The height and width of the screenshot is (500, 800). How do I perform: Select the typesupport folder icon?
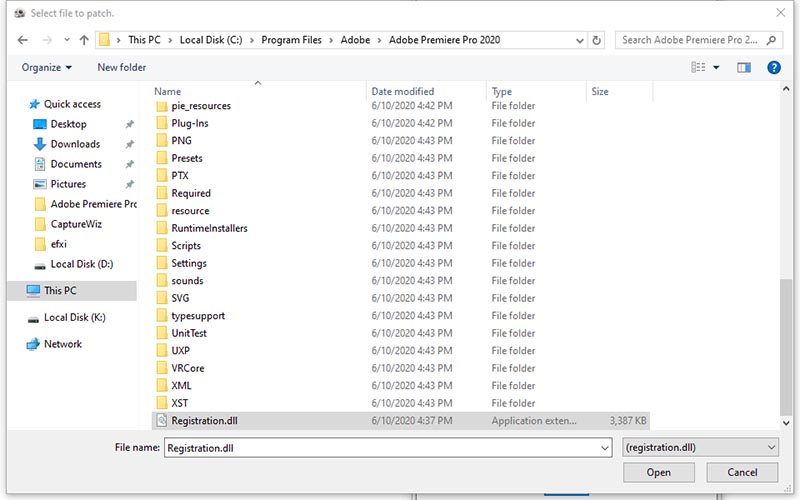pyautogui.click(x=162, y=315)
